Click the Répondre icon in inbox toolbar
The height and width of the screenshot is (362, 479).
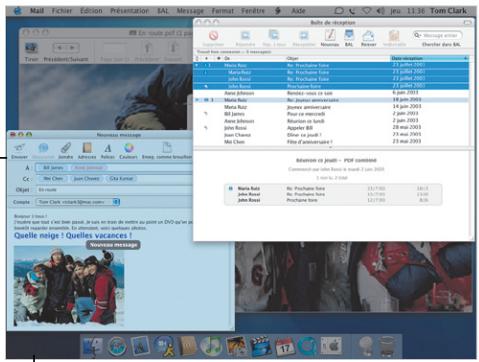pyautogui.click(x=245, y=35)
